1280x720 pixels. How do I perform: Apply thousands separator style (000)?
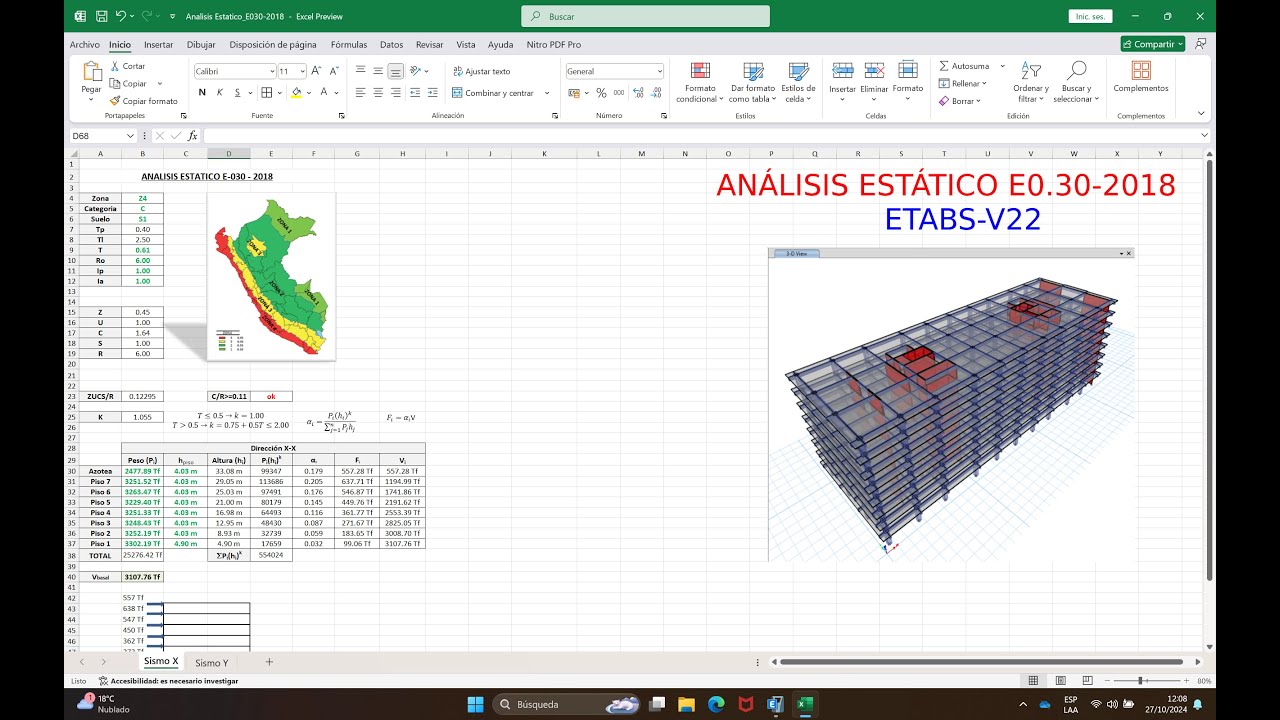619,92
